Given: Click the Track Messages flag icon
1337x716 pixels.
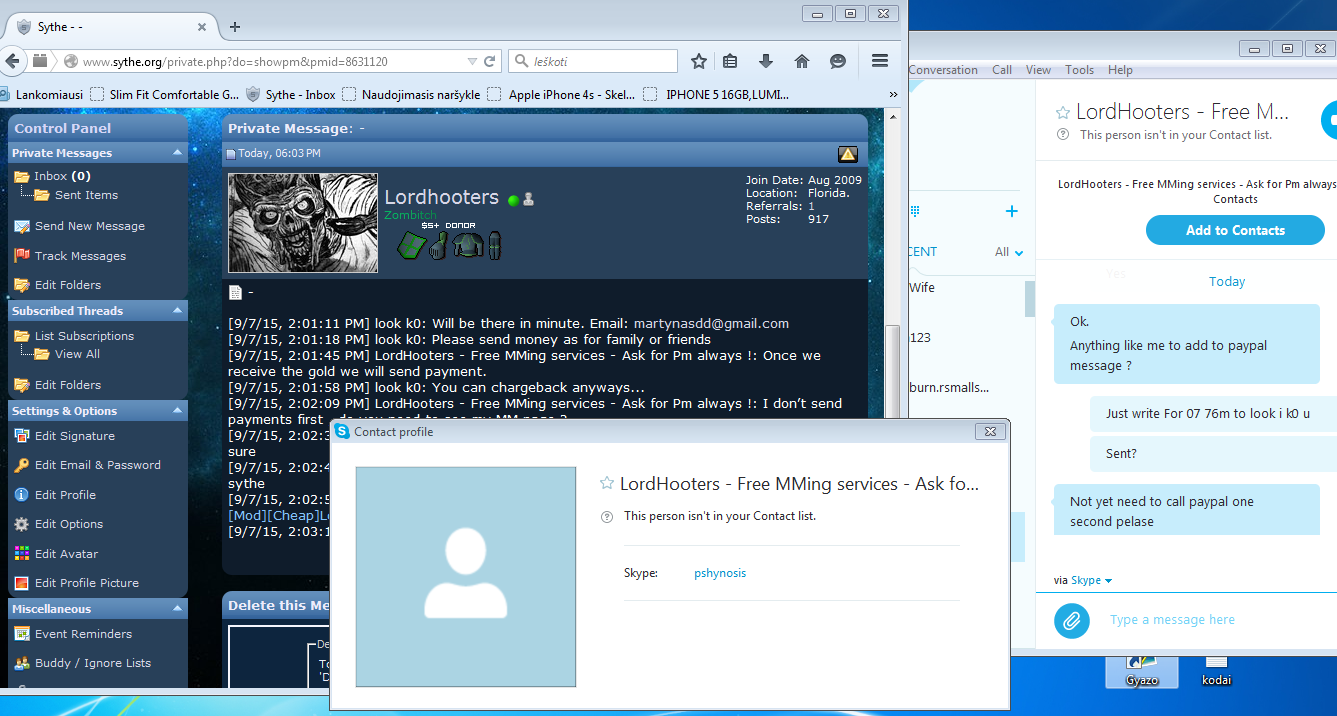Looking at the screenshot, I should (22, 256).
